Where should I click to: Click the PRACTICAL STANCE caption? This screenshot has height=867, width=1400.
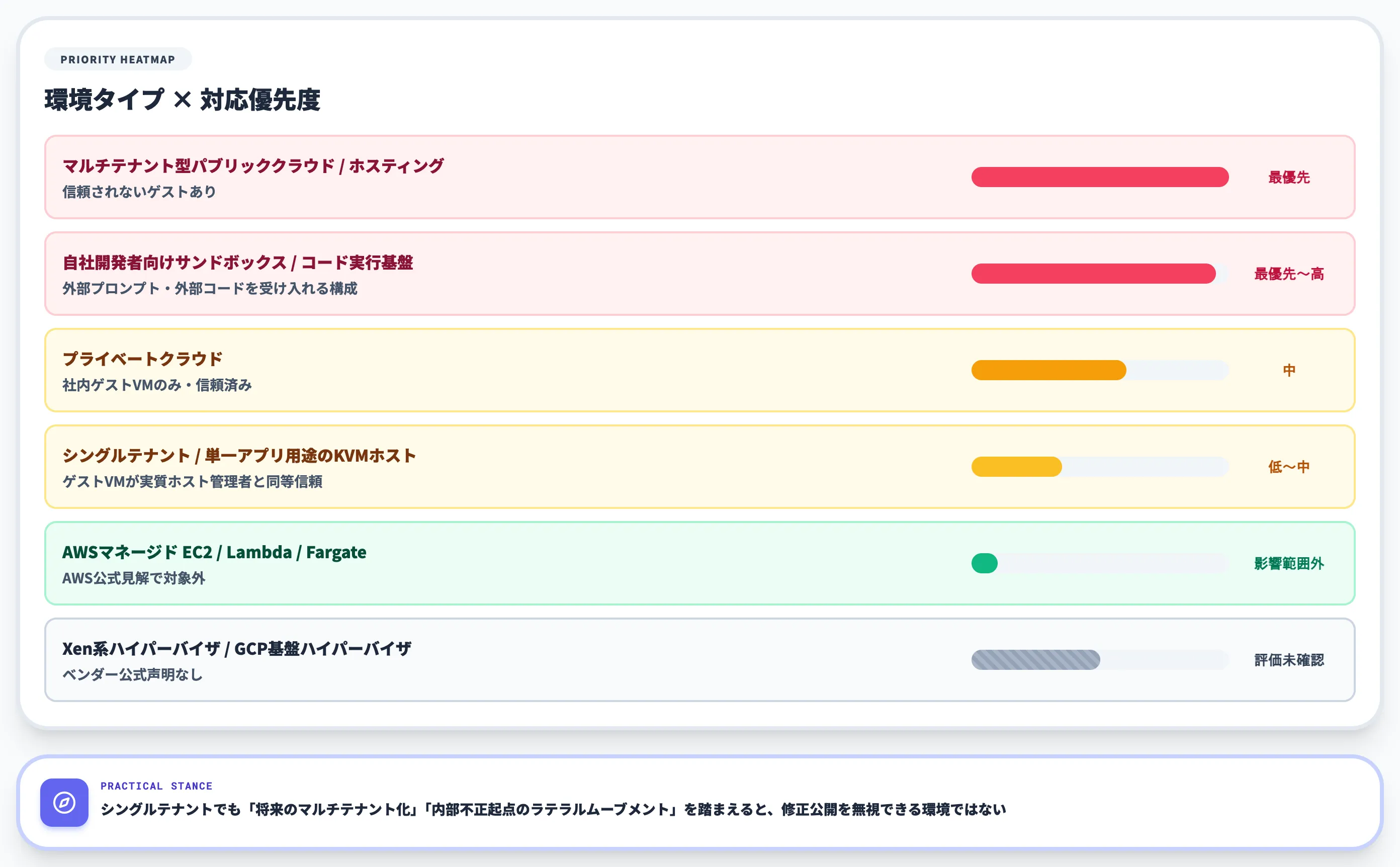156,786
